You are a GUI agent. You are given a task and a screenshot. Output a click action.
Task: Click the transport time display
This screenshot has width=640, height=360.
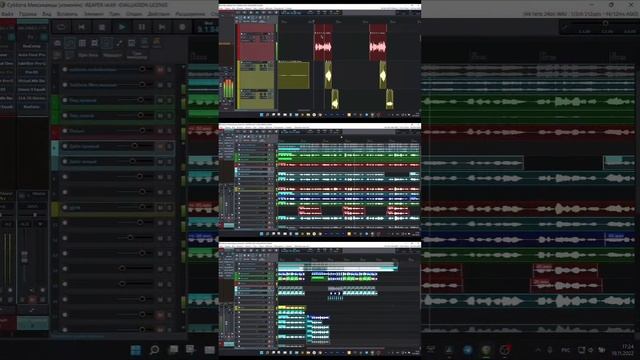(207, 27)
